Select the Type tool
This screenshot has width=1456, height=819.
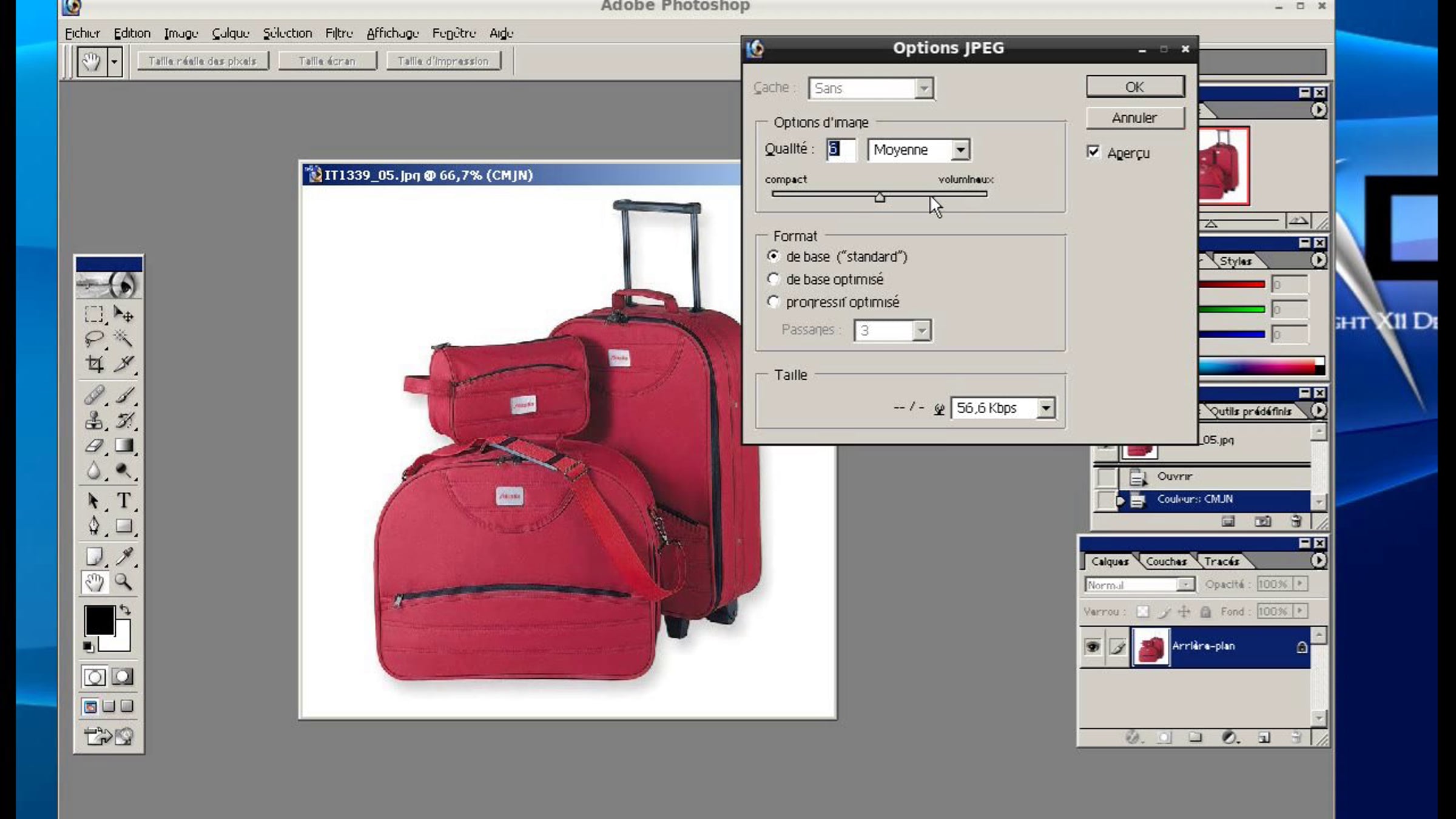coord(124,500)
